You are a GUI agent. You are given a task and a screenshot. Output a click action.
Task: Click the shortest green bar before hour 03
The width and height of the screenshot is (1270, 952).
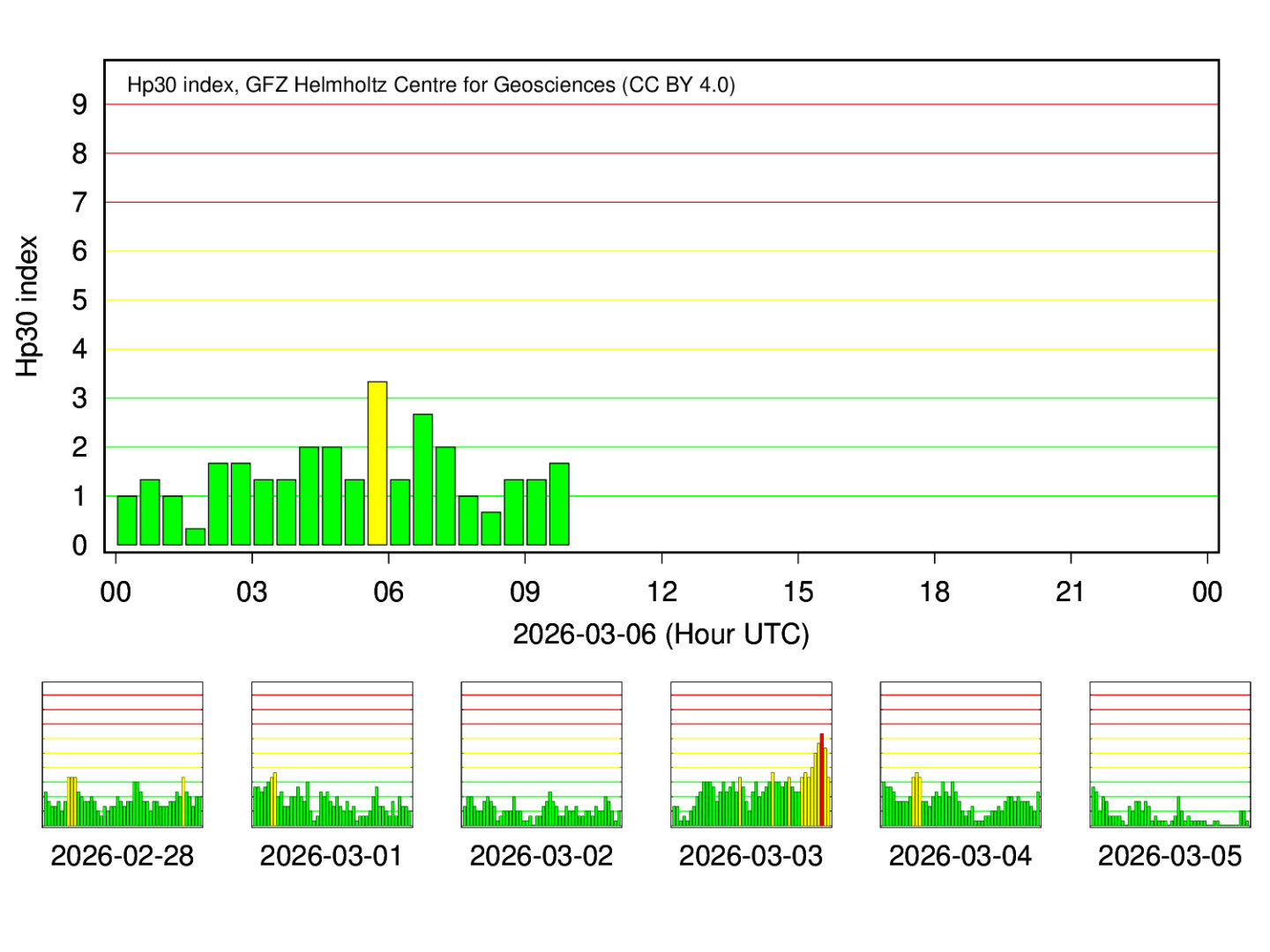pyautogui.click(x=196, y=537)
